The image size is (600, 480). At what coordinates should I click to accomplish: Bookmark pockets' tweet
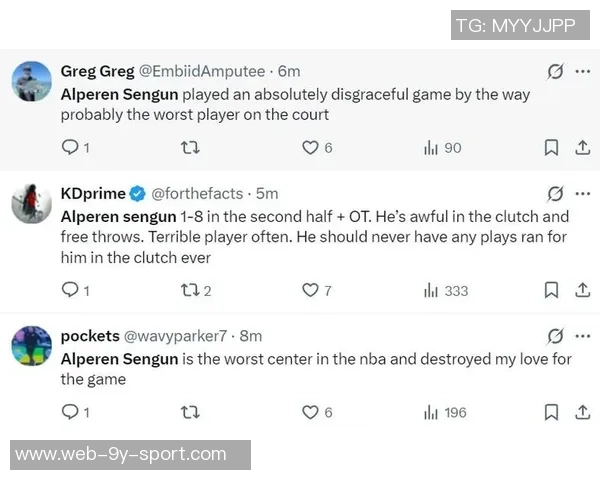pos(551,412)
